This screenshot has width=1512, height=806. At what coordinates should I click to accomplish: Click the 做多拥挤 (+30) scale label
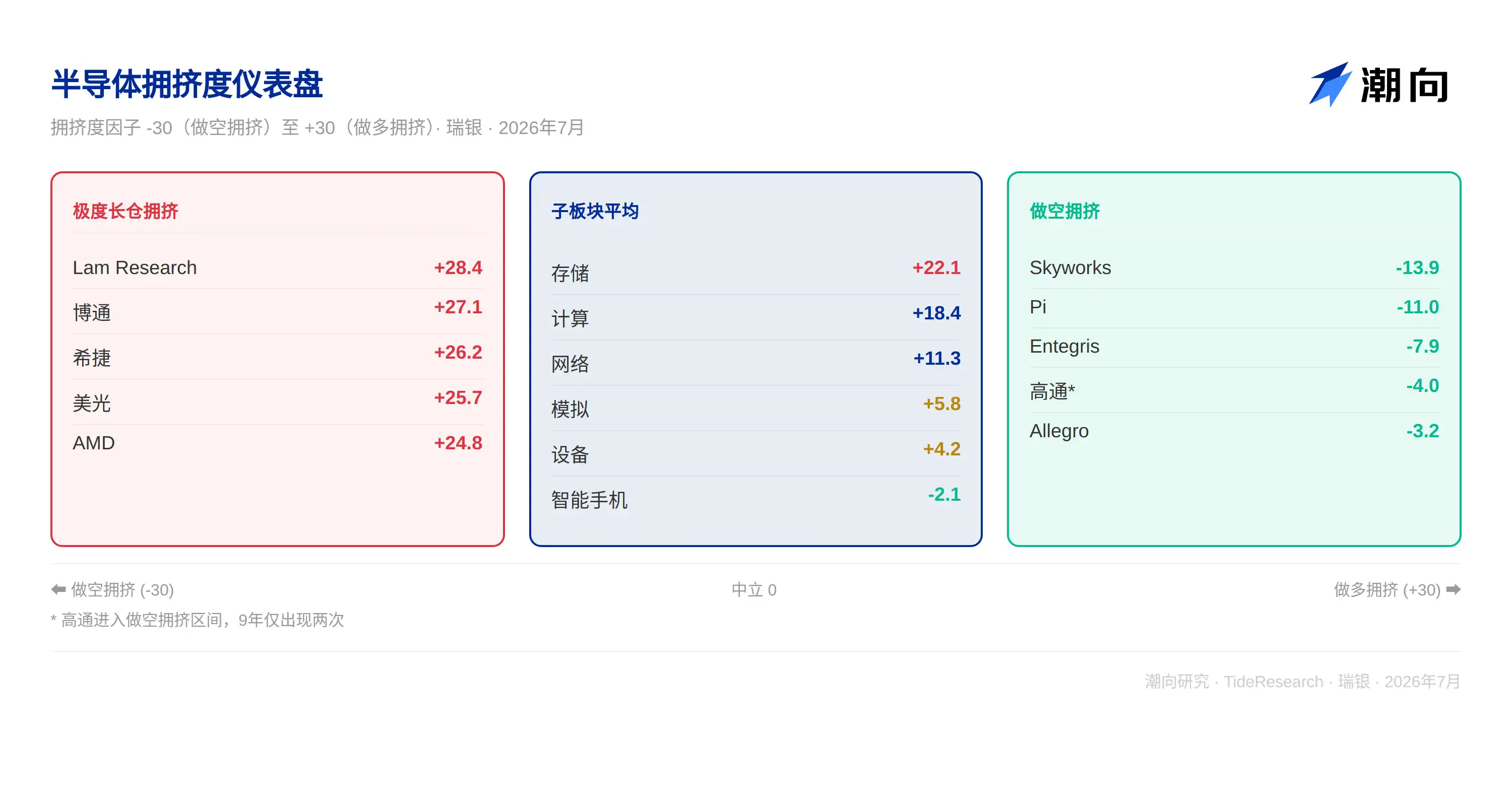(1387, 589)
